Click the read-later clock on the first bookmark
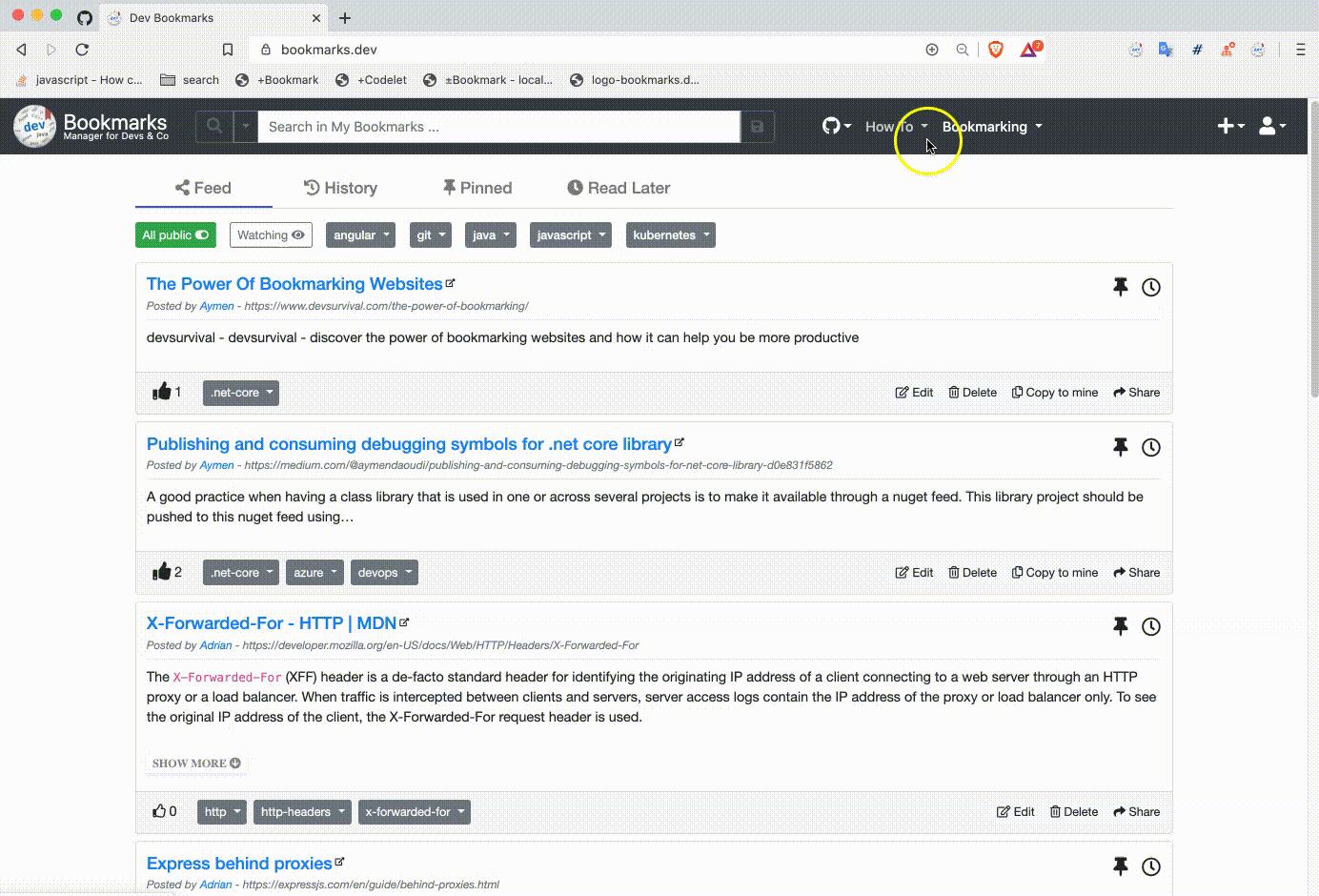 tap(1151, 287)
